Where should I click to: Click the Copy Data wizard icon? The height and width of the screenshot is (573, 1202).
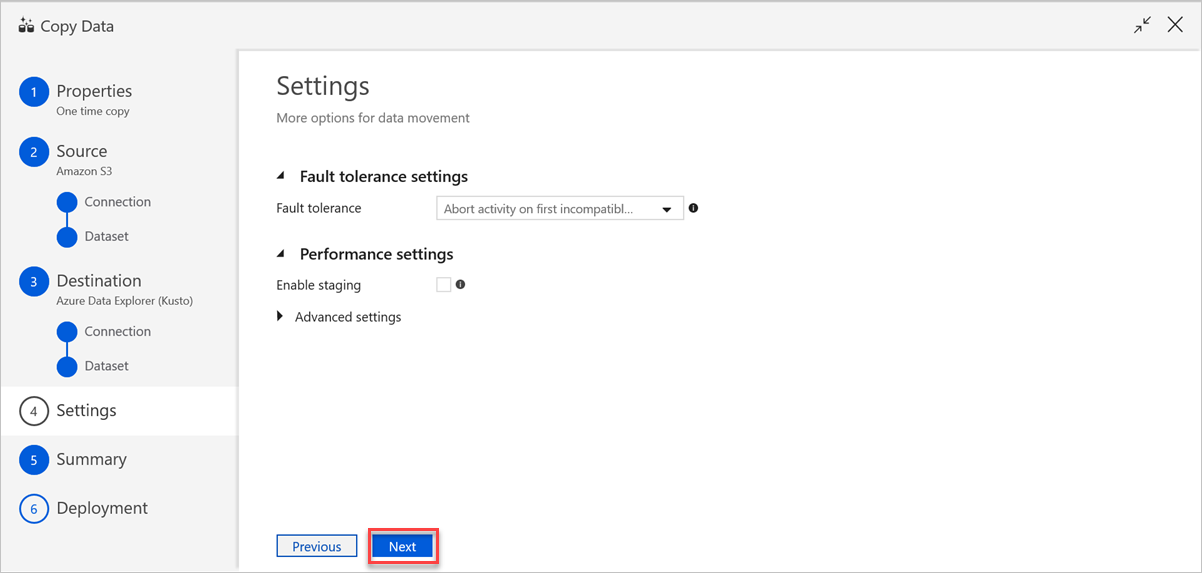(x=26, y=26)
